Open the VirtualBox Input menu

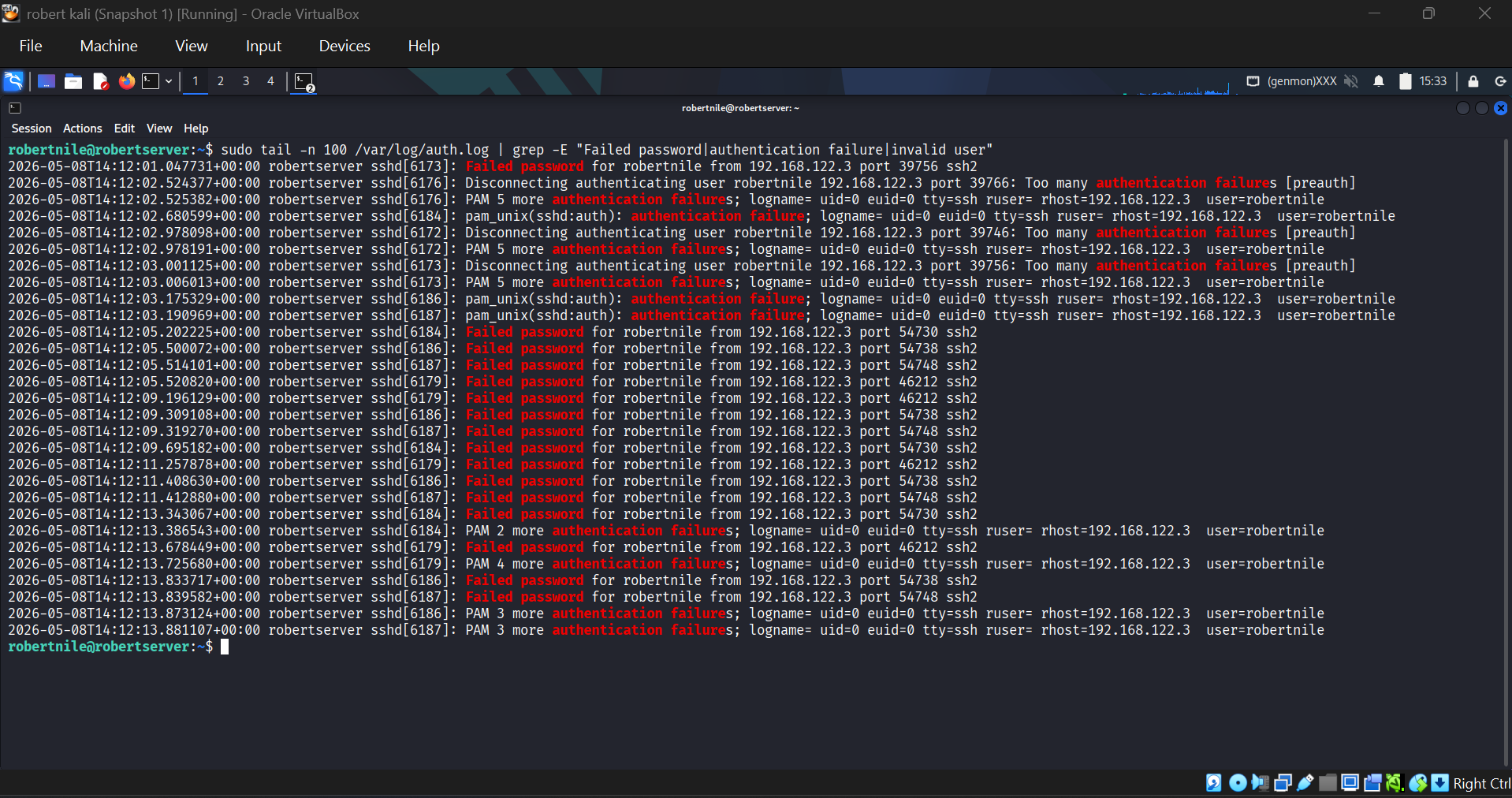[x=263, y=46]
